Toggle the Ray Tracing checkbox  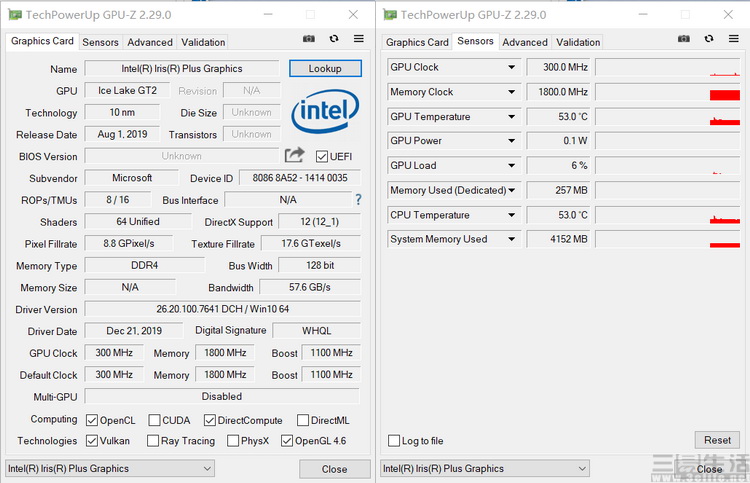(x=153, y=440)
